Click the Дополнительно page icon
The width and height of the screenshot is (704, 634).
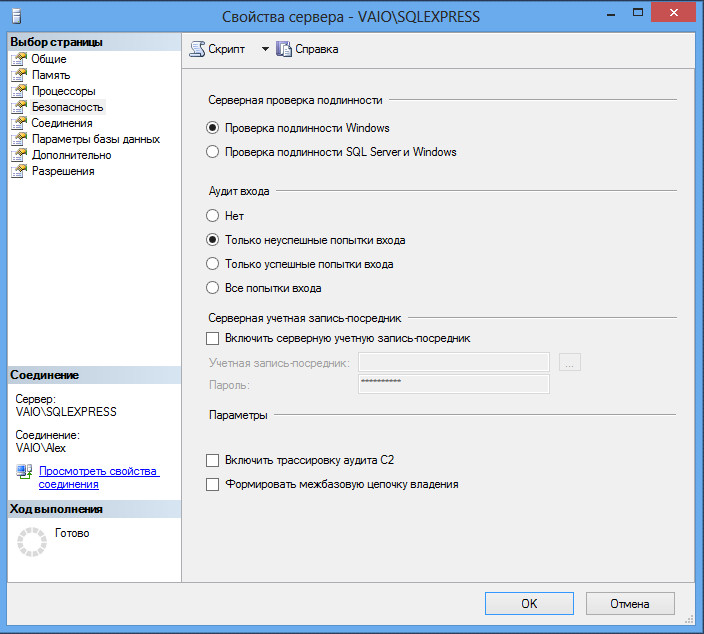point(19,155)
